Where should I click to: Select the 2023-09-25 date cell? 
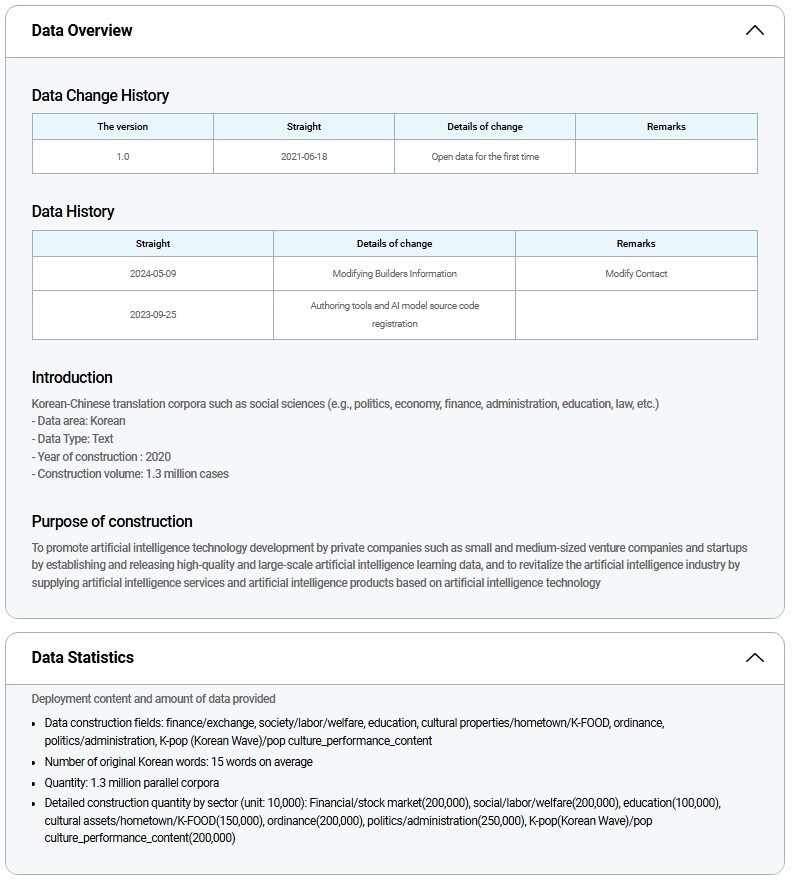tap(153, 315)
